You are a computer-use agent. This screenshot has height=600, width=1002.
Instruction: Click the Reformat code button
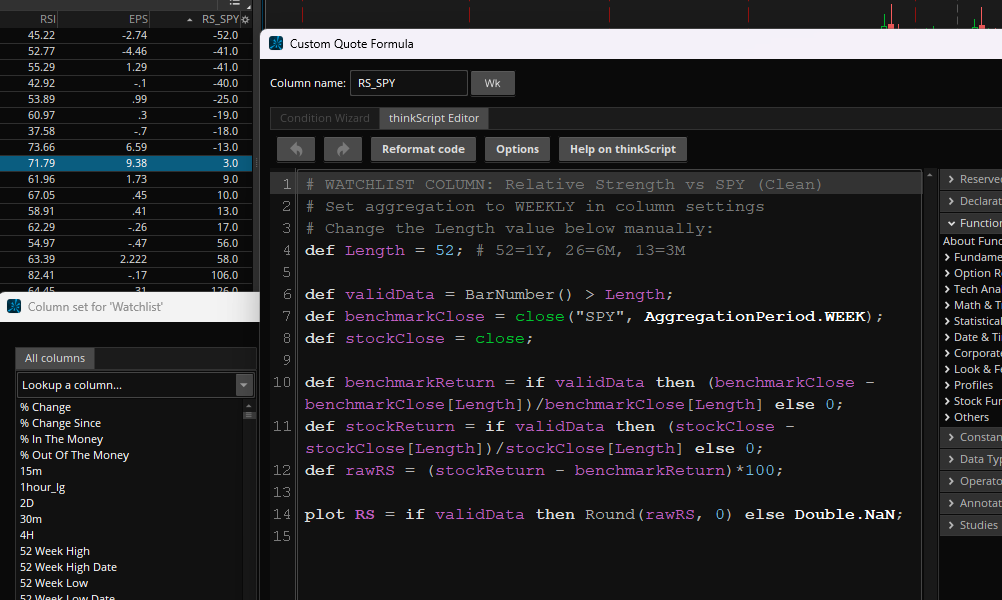[423, 149]
